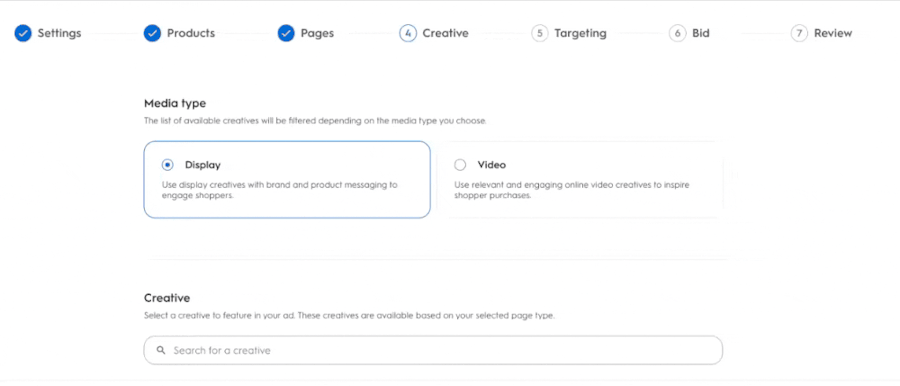Screen dimensions: 900x386
Task: Click the magnifier icon in creative search
Action: (x=162, y=350)
